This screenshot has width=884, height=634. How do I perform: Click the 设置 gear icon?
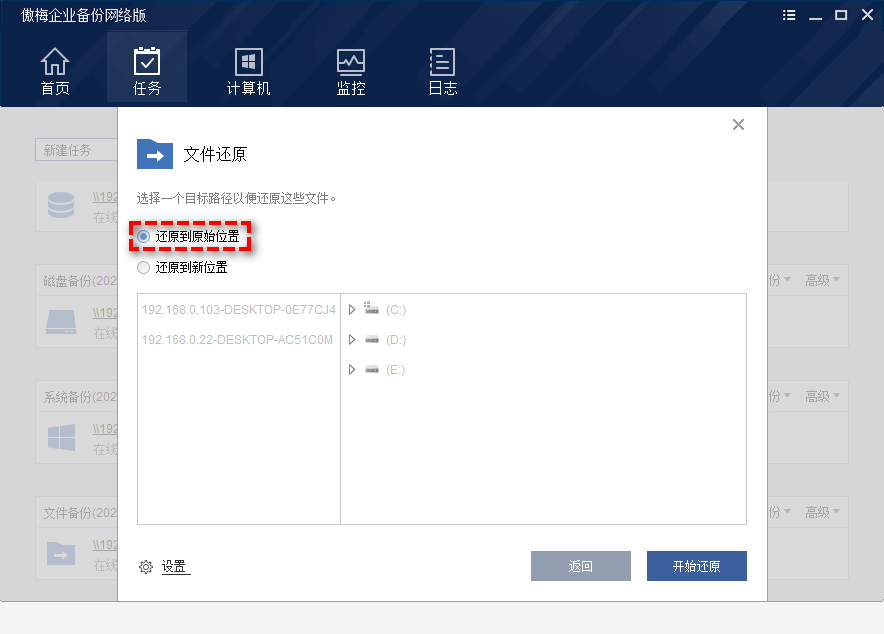(146, 567)
